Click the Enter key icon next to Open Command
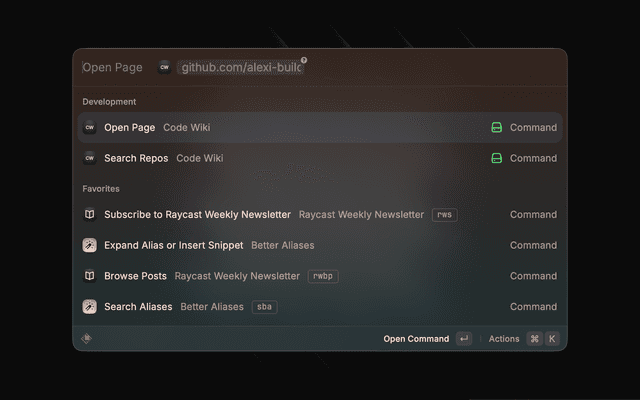640x400 pixels. coord(463,339)
